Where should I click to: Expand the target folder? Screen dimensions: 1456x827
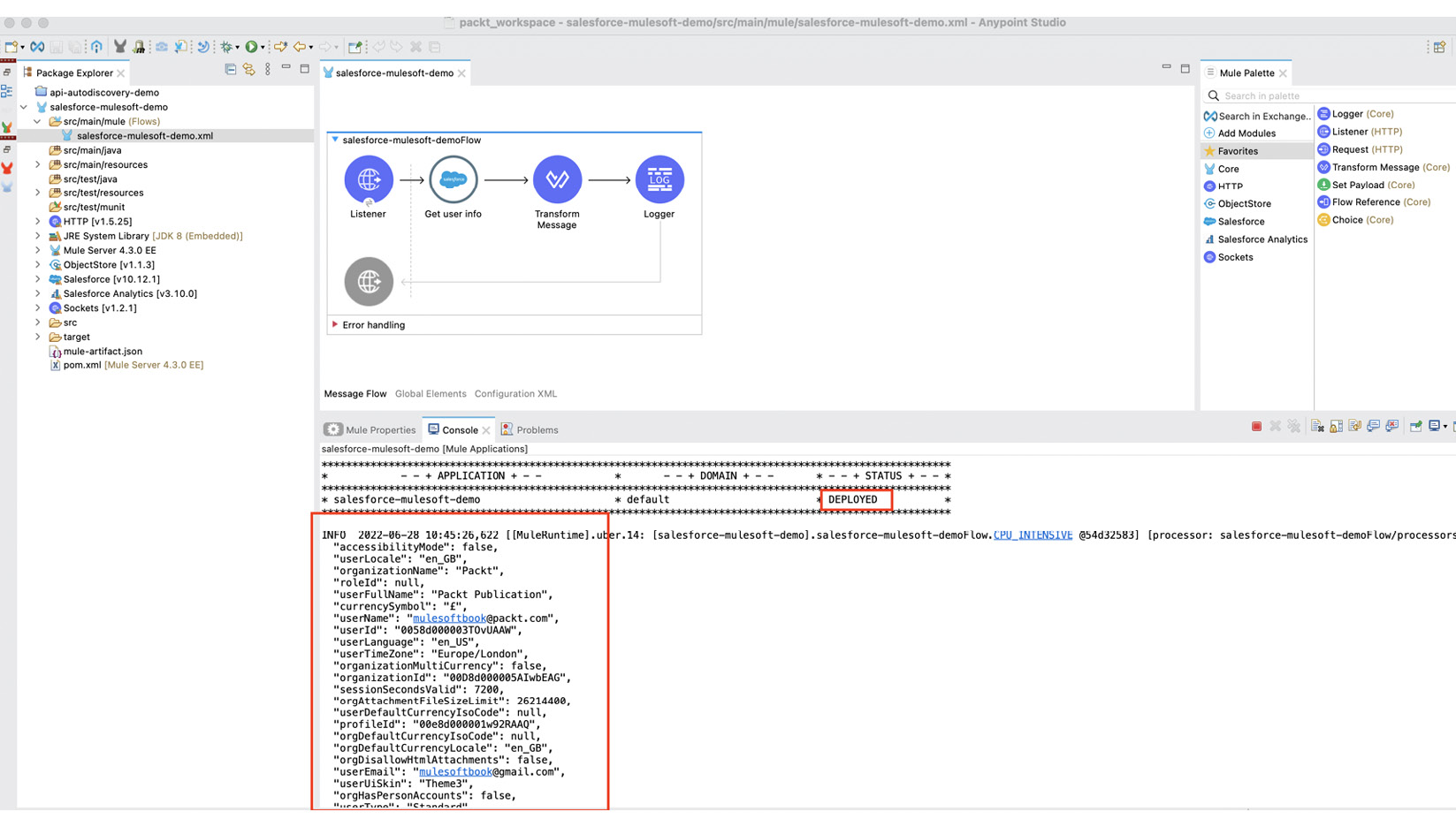tap(38, 337)
